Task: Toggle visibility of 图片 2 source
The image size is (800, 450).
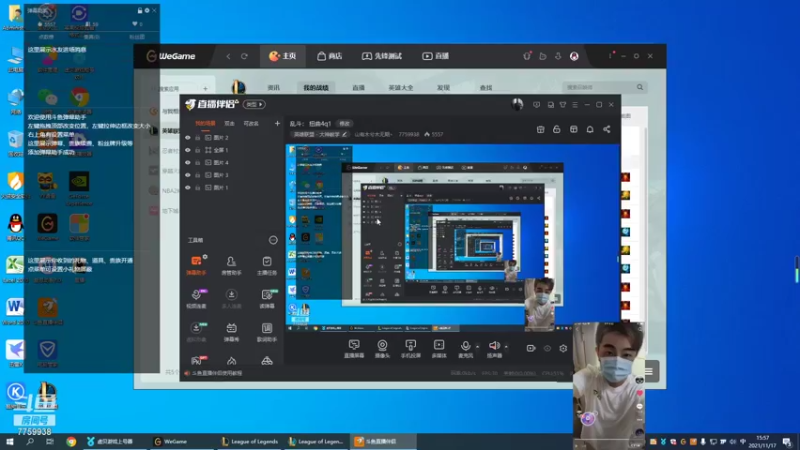Action: [188, 138]
